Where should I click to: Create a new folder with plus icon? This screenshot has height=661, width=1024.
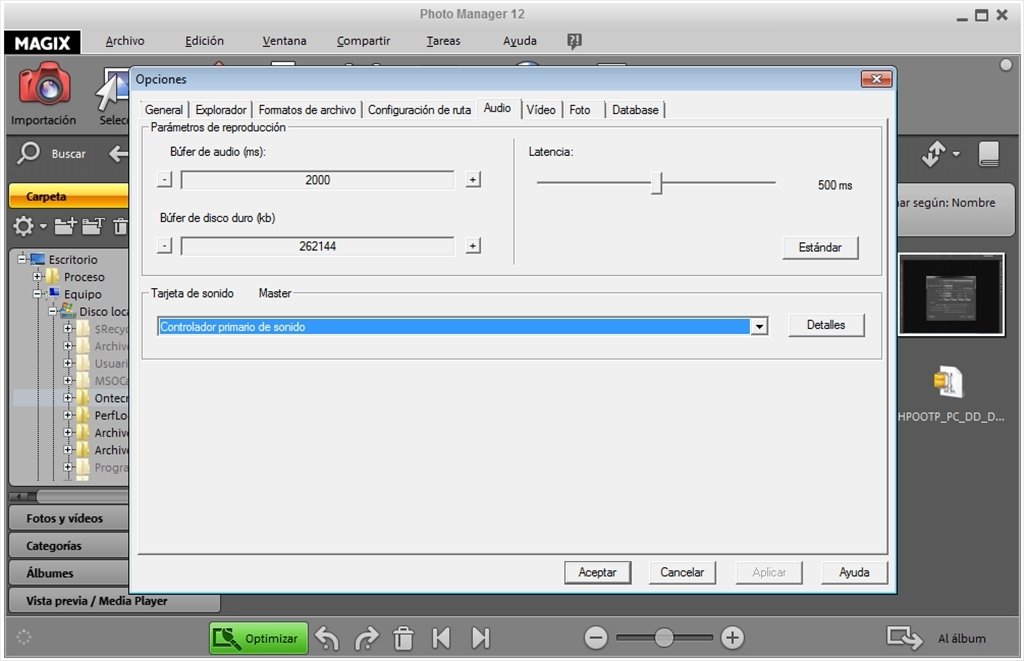pyautogui.click(x=65, y=226)
